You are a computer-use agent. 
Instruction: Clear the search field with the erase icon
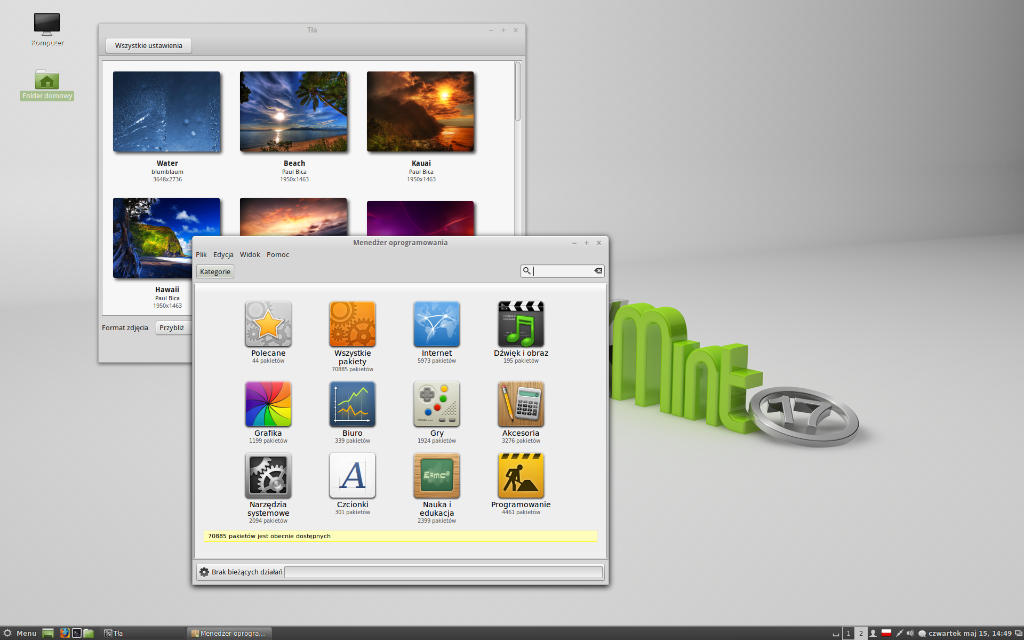pos(598,270)
